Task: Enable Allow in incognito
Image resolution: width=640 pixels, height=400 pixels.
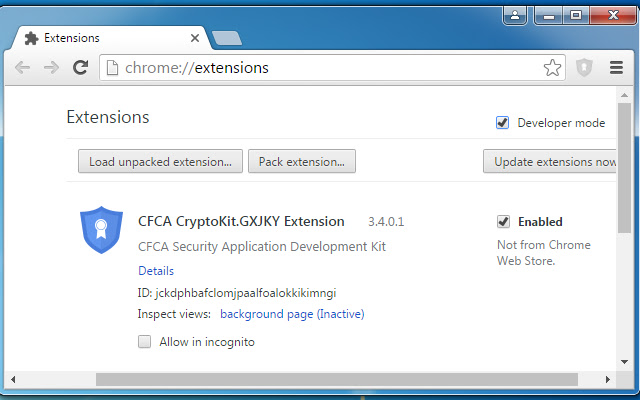Action: coord(145,342)
